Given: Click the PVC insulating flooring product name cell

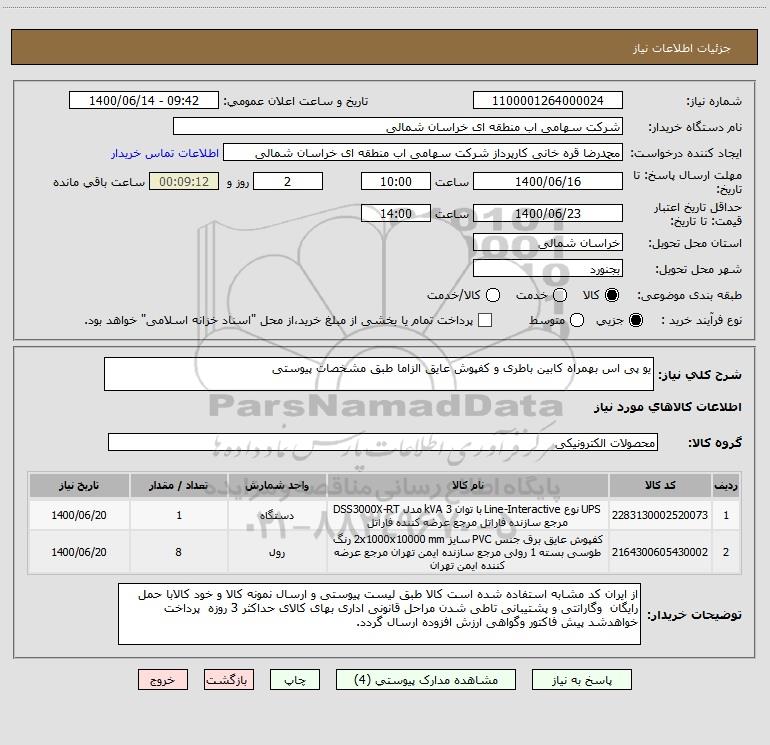Looking at the screenshot, I should [x=468, y=552].
